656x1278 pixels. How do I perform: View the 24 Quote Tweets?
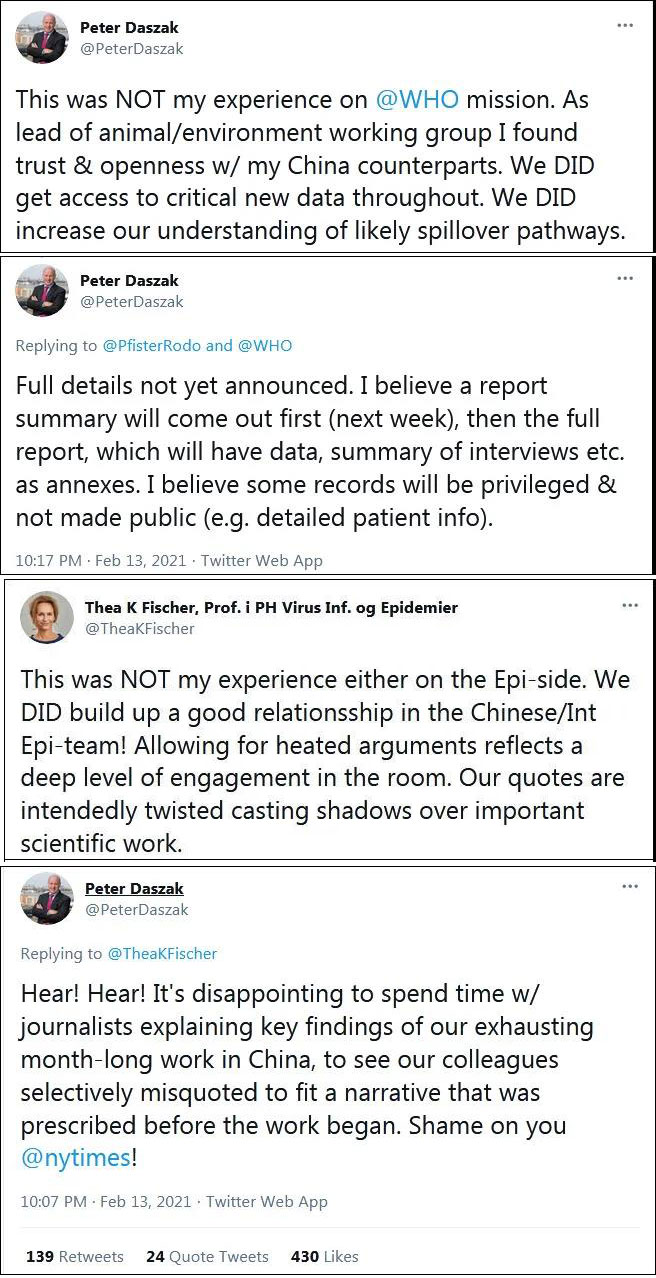pos(207,1256)
